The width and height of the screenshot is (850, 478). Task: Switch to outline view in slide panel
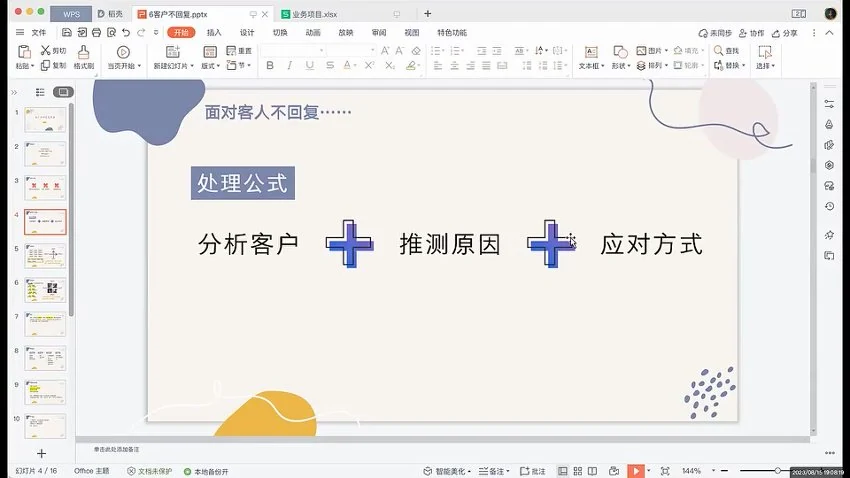pyautogui.click(x=40, y=92)
